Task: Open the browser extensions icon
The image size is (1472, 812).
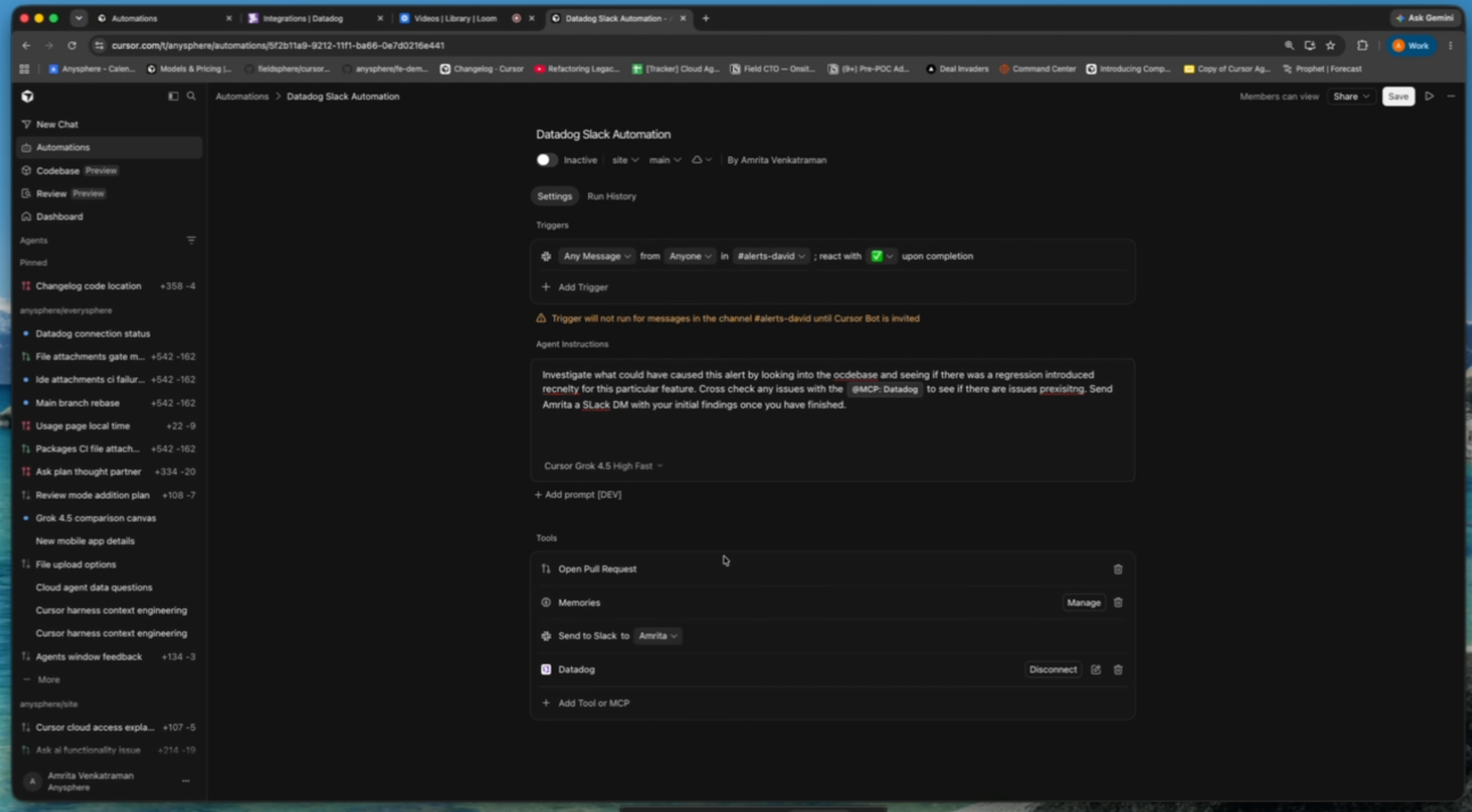Action: [x=1362, y=45]
